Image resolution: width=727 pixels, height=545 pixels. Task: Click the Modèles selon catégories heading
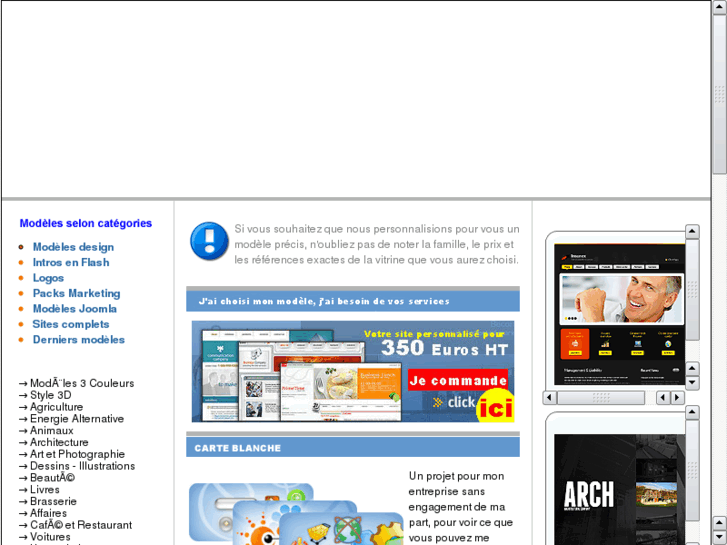click(86, 223)
